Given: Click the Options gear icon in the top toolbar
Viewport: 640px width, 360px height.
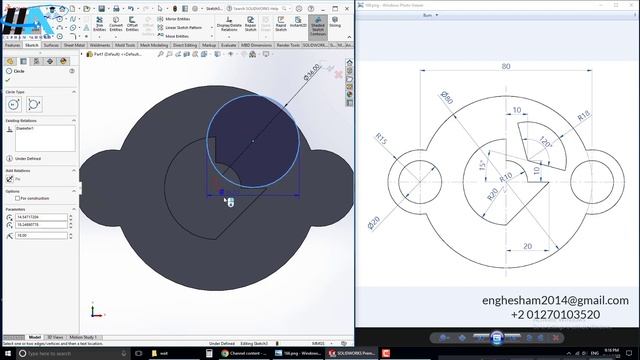Looking at the screenshot, I should (195, 9).
